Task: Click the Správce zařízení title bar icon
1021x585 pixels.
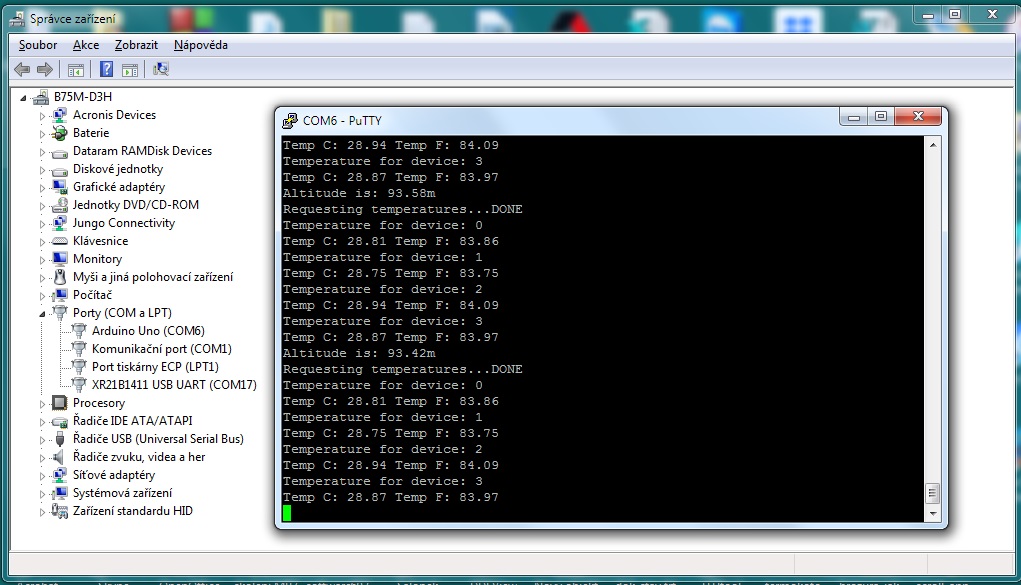Action: [18, 19]
